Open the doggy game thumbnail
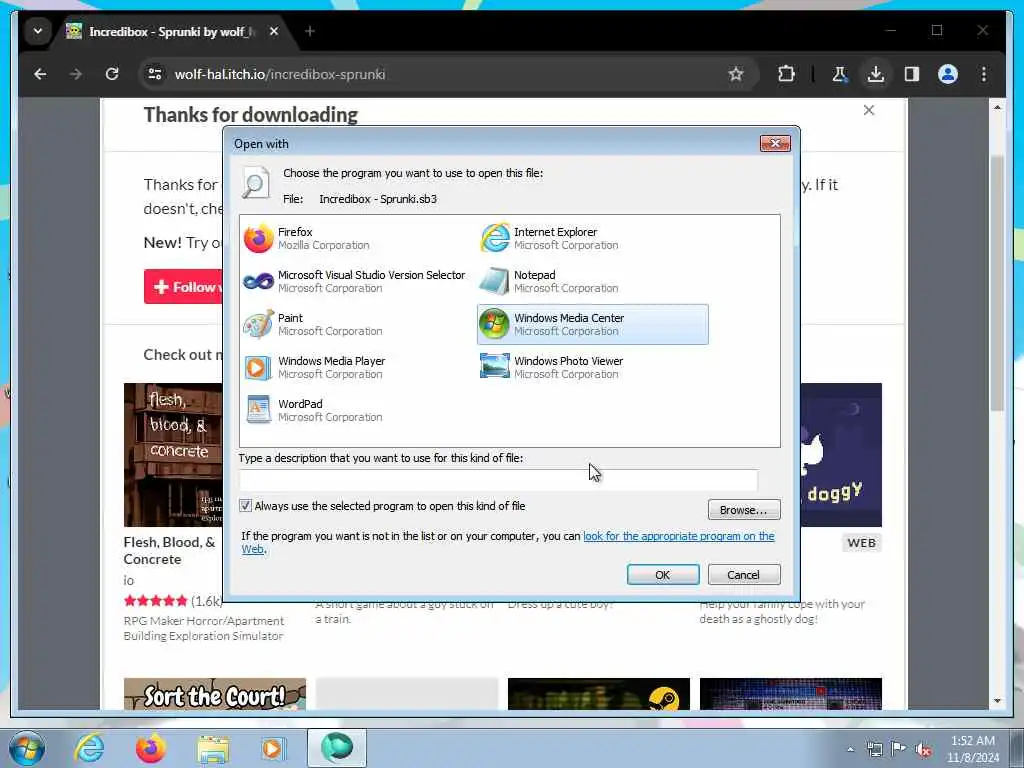Viewport: 1024px width, 768px height. tap(841, 455)
